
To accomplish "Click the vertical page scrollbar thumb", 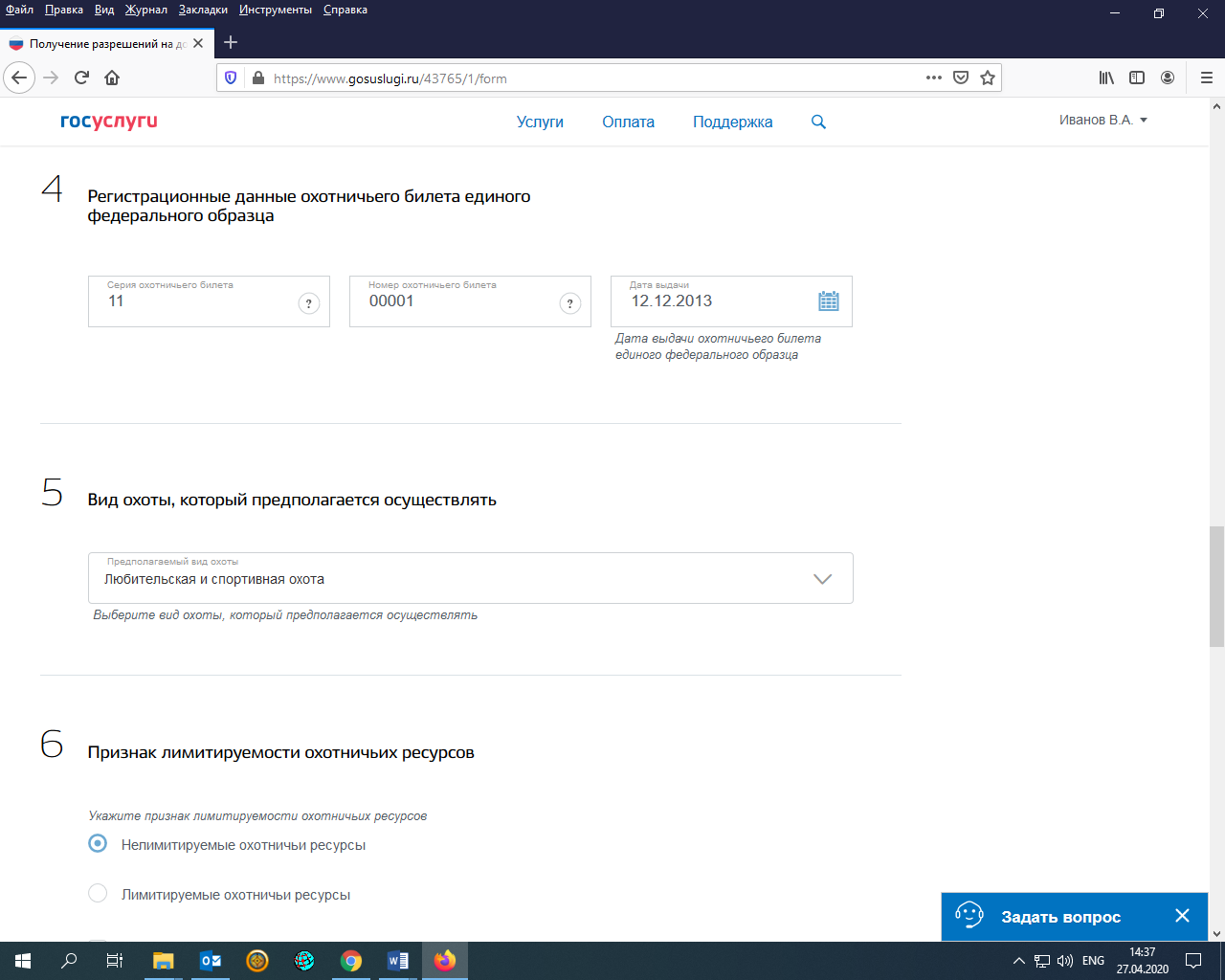I will point(1216,586).
